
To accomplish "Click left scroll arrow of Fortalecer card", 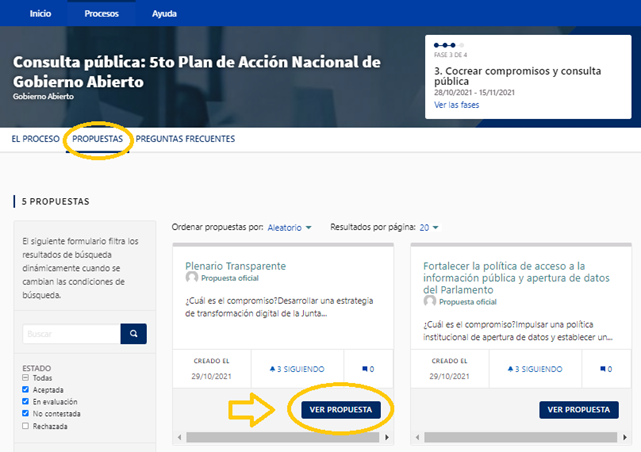I will (417, 437).
